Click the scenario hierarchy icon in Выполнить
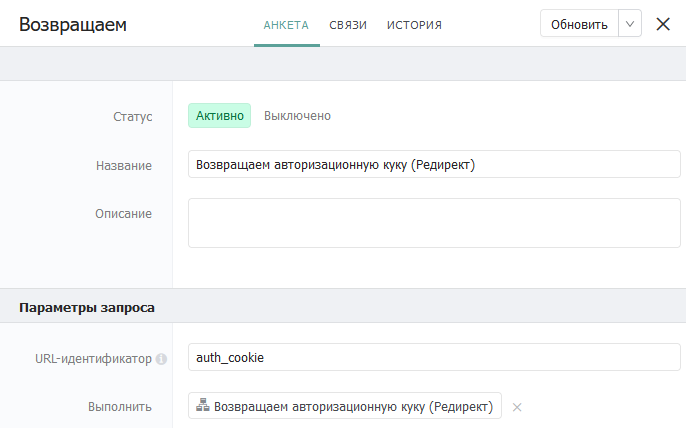 202,405
